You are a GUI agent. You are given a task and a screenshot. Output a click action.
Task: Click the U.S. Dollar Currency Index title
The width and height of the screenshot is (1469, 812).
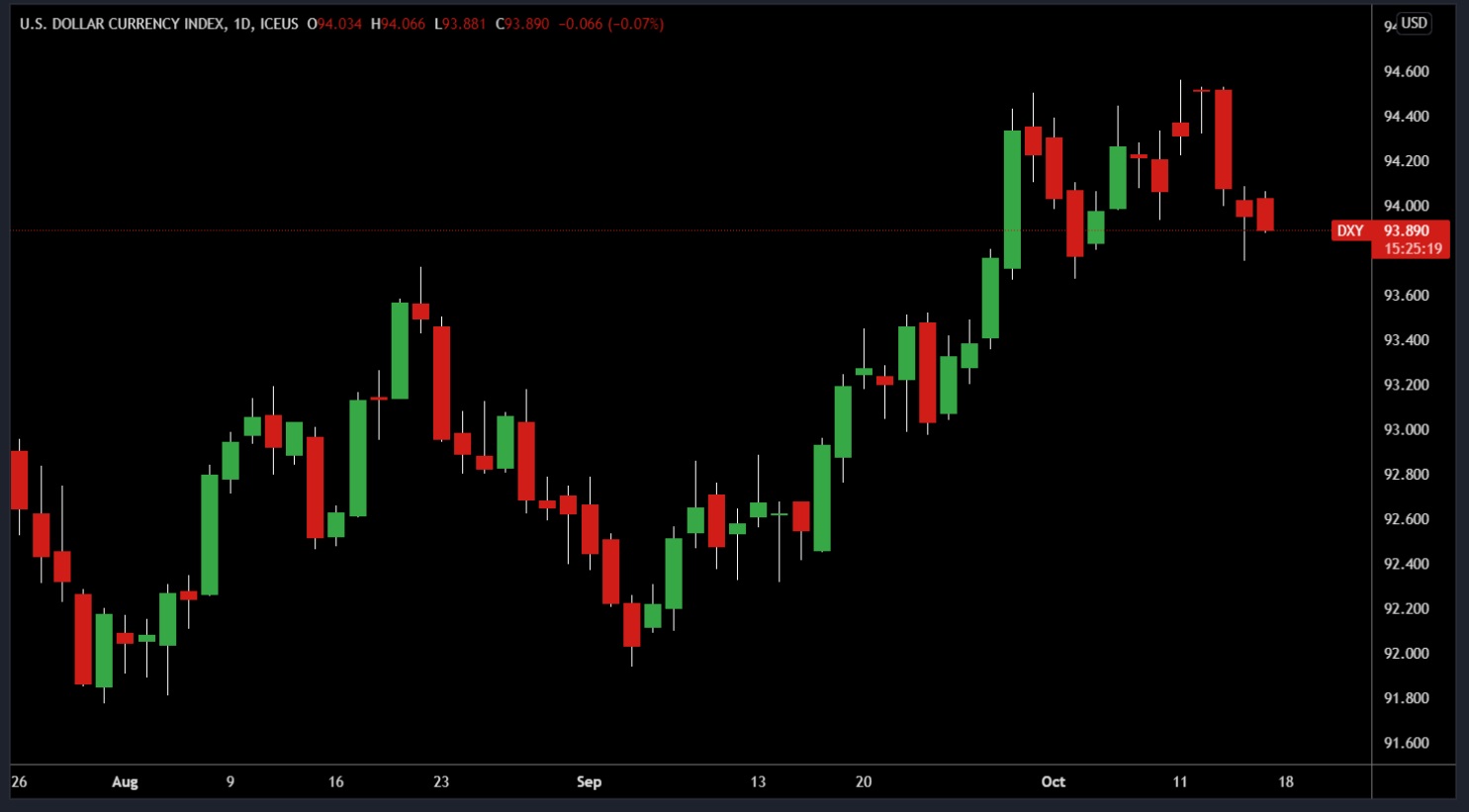(122, 24)
